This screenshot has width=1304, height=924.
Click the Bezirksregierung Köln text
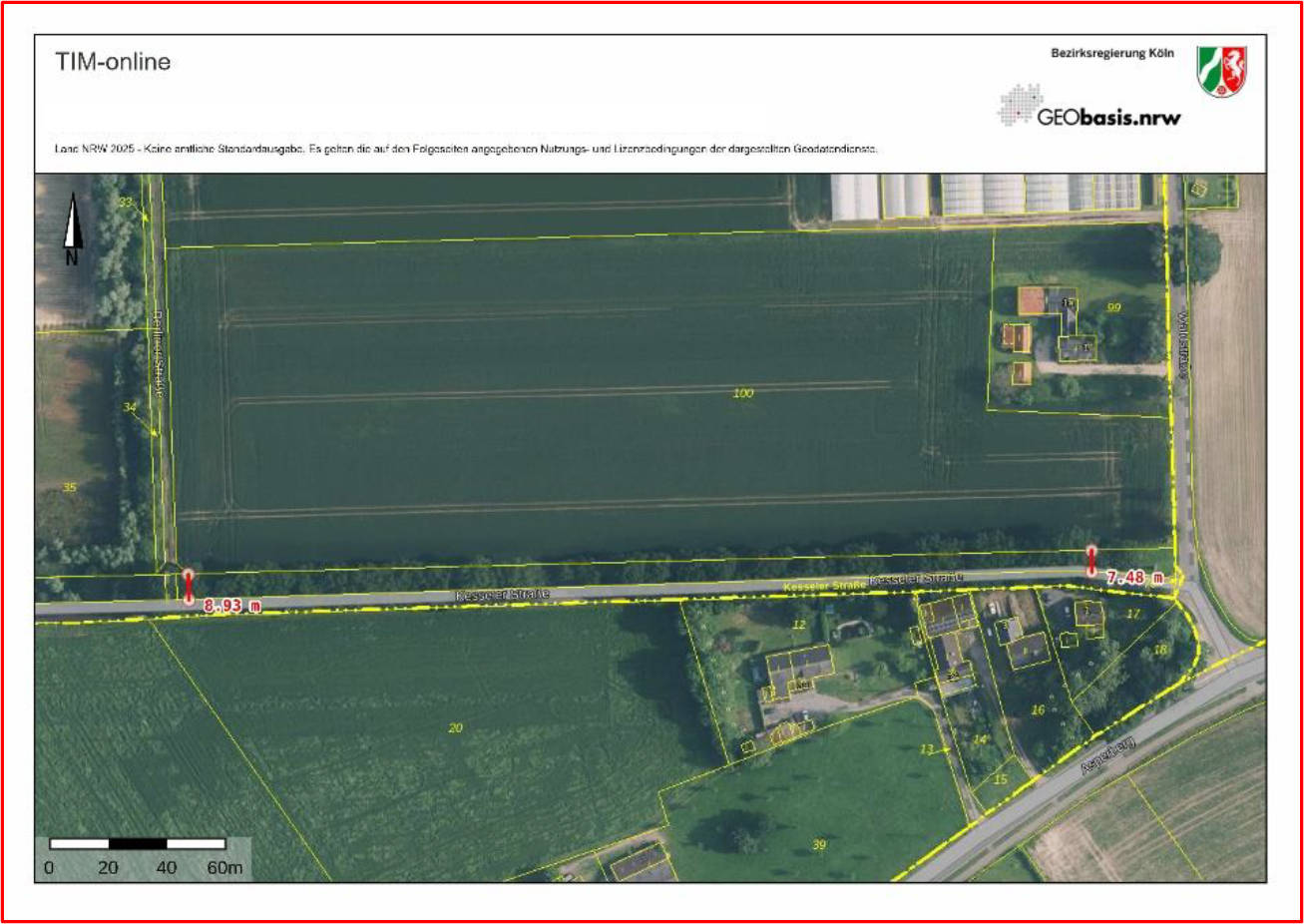pos(1112,53)
